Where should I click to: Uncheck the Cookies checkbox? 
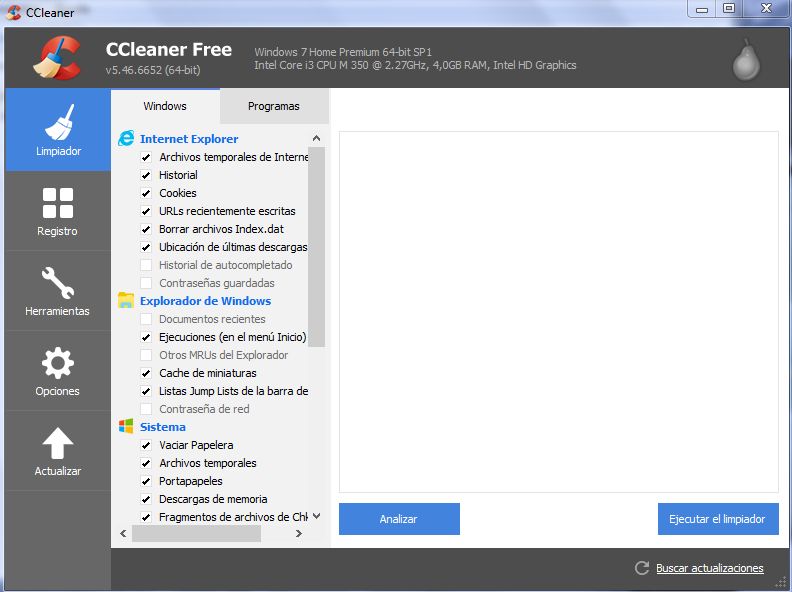146,193
